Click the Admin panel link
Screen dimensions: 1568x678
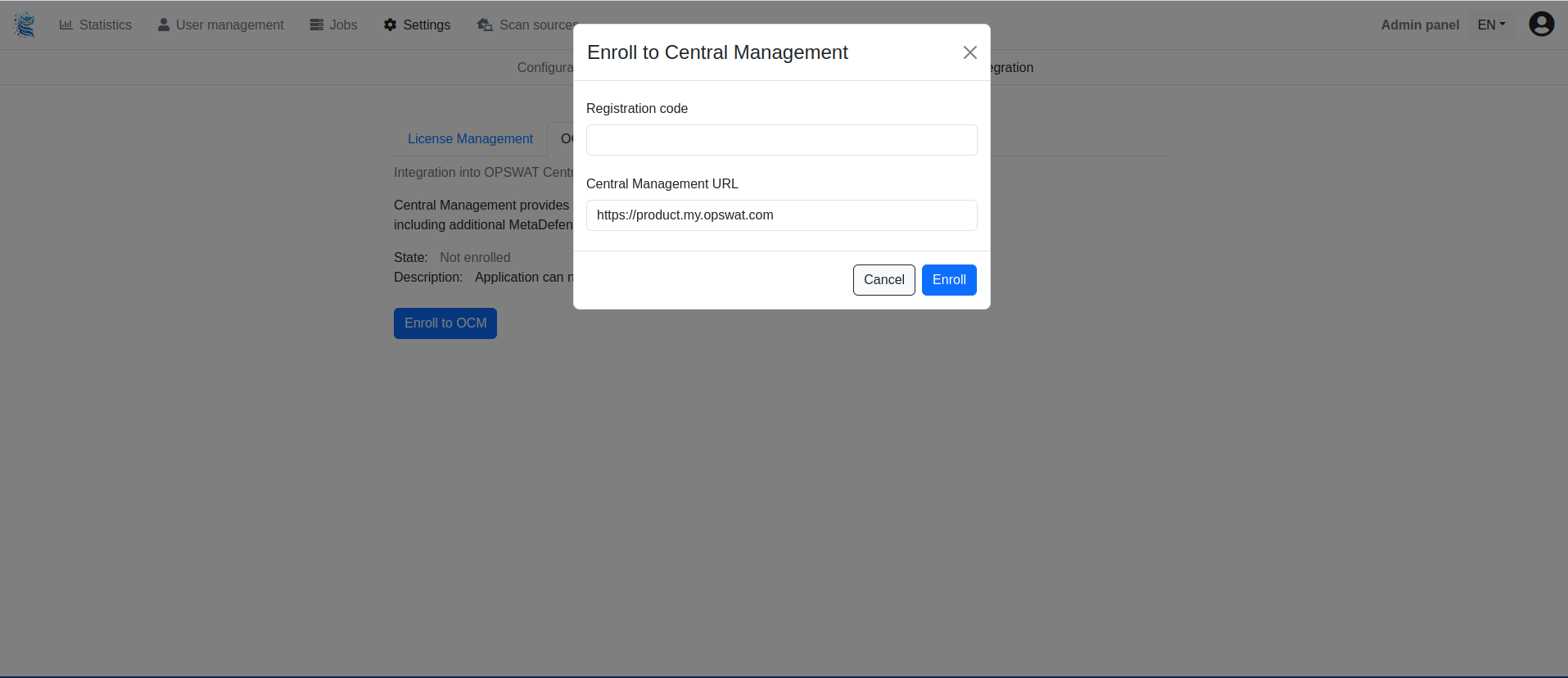(x=1420, y=25)
